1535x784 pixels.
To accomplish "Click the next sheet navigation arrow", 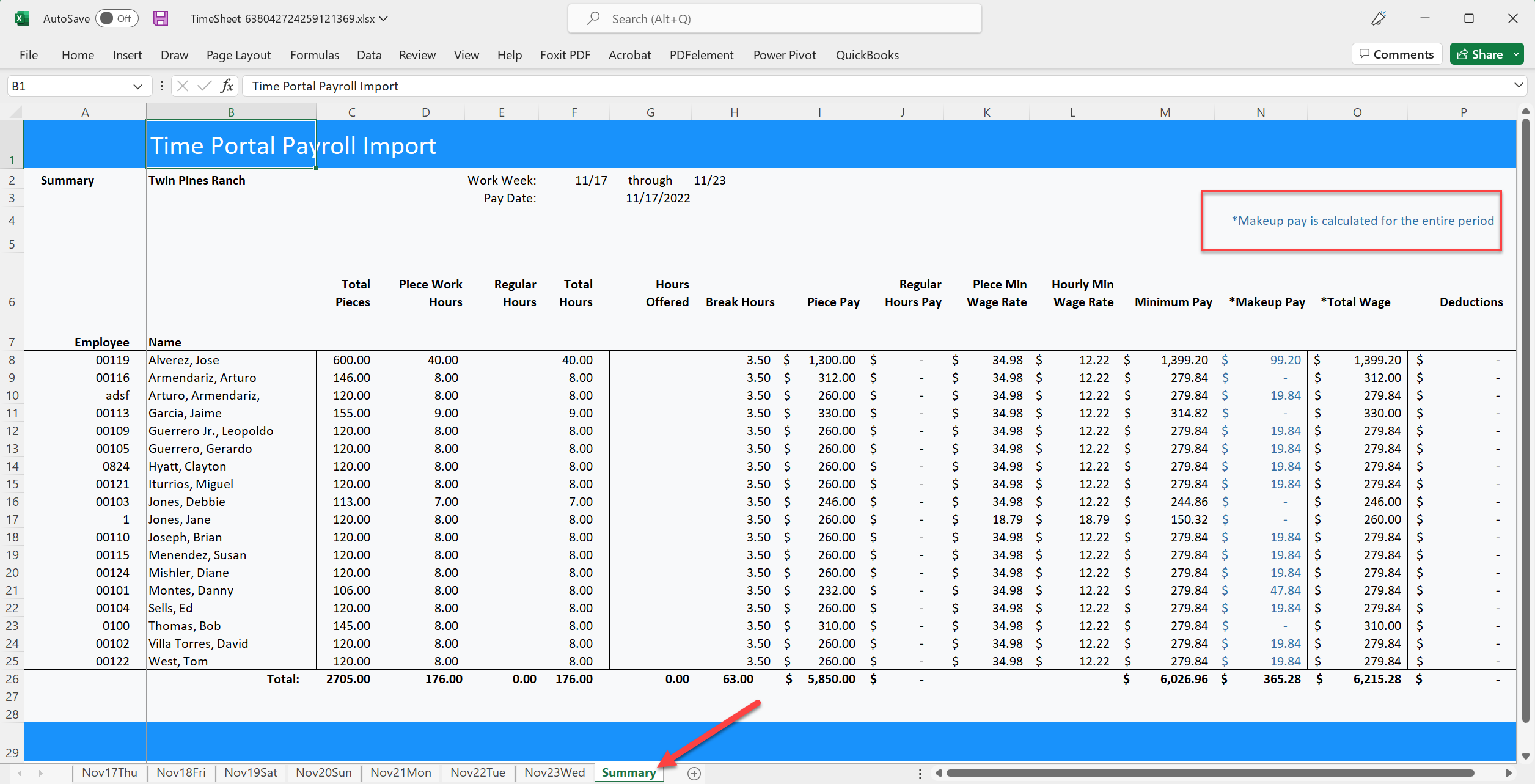I will pyautogui.click(x=41, y=773).
